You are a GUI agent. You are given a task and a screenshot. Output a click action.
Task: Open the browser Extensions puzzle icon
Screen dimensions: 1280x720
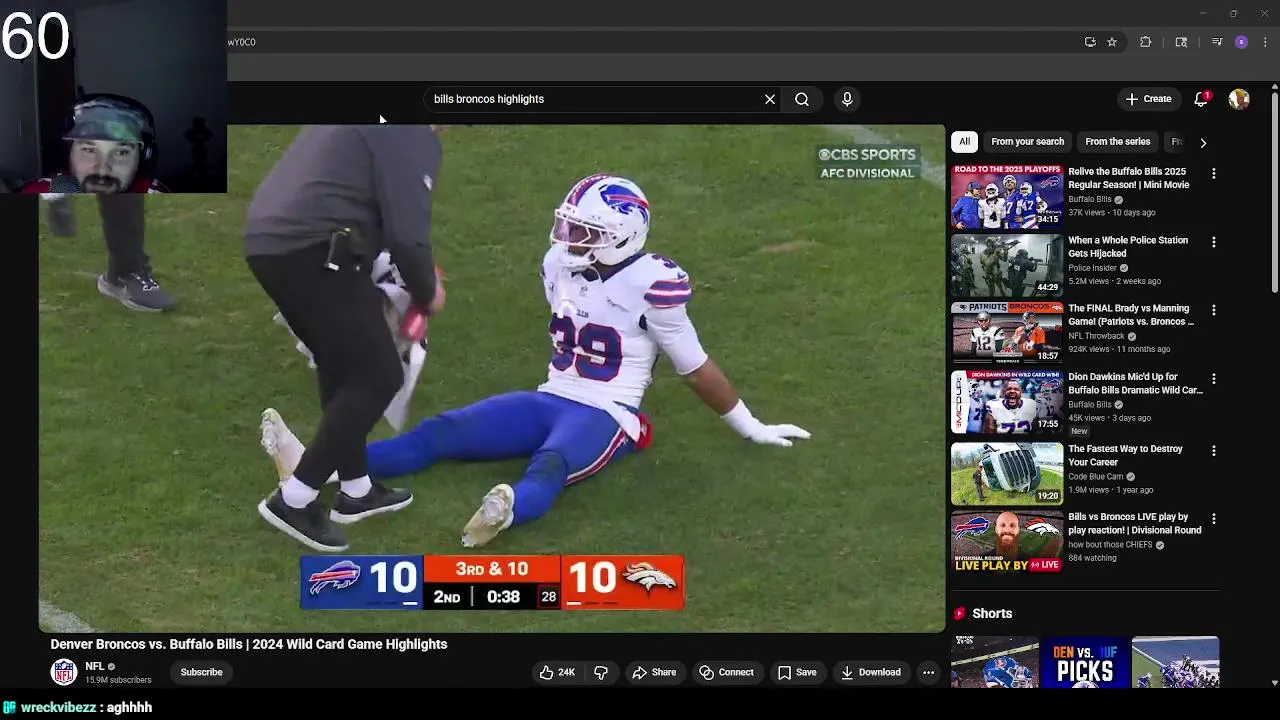point(1145,42)
